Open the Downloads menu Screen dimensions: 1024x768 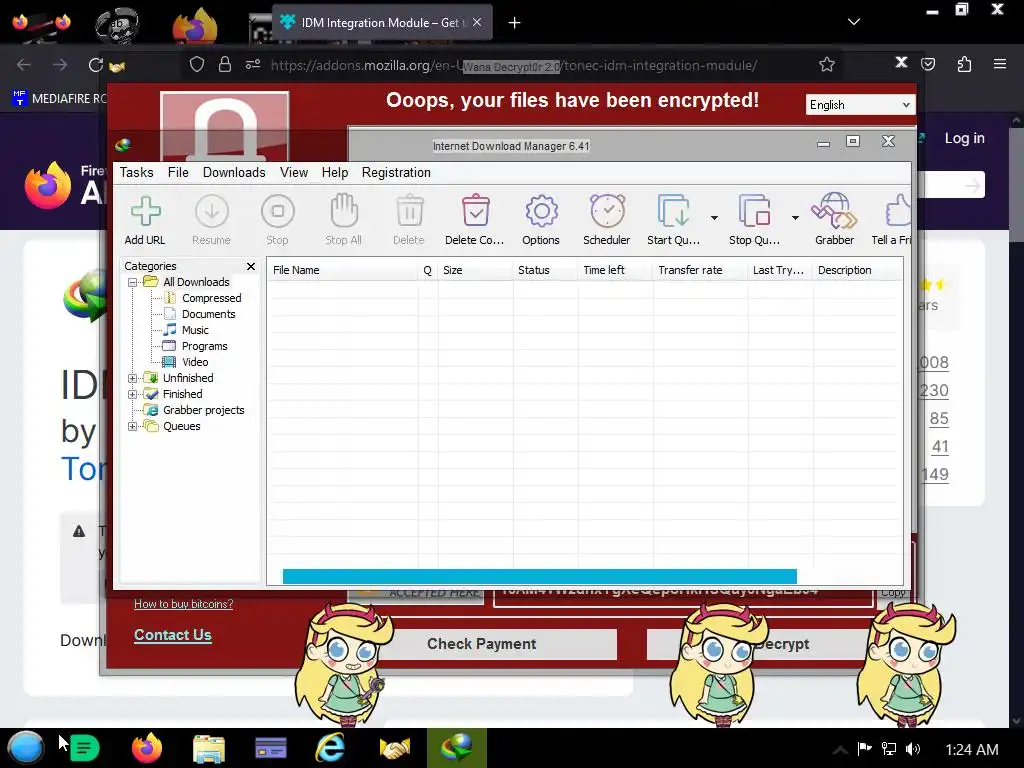click(x=234, y=172)
